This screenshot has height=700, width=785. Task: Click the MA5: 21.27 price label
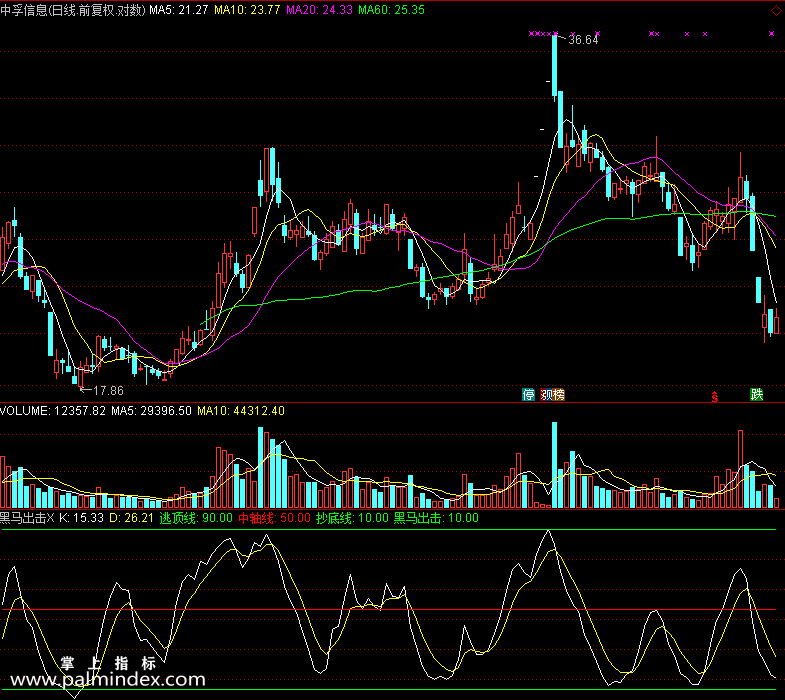pyautogui.click(x=179, y=10)
